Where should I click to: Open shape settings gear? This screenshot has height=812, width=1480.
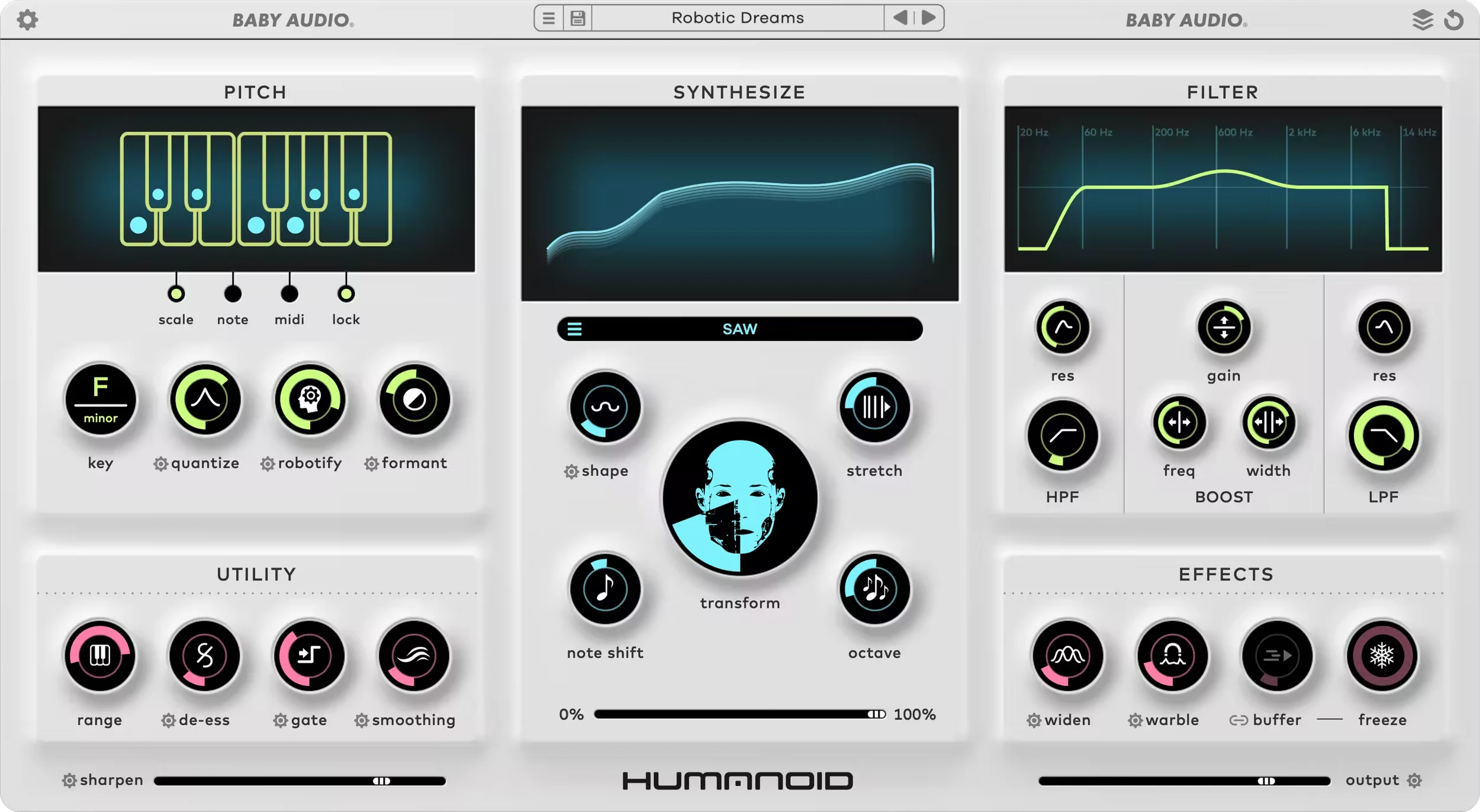point(571,472)
